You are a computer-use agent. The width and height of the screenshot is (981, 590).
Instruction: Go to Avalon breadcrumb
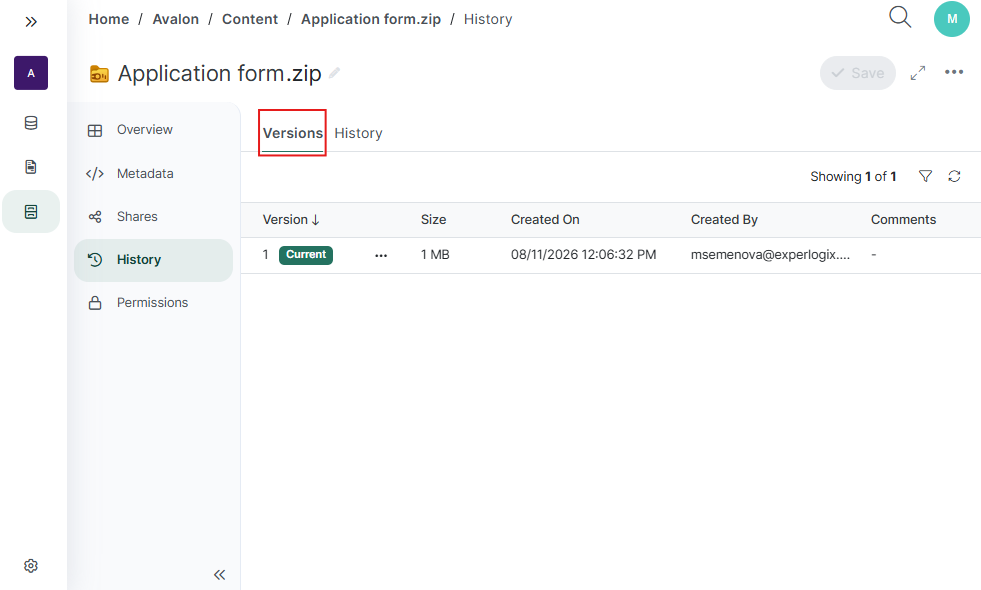click(x=176, y=19)
